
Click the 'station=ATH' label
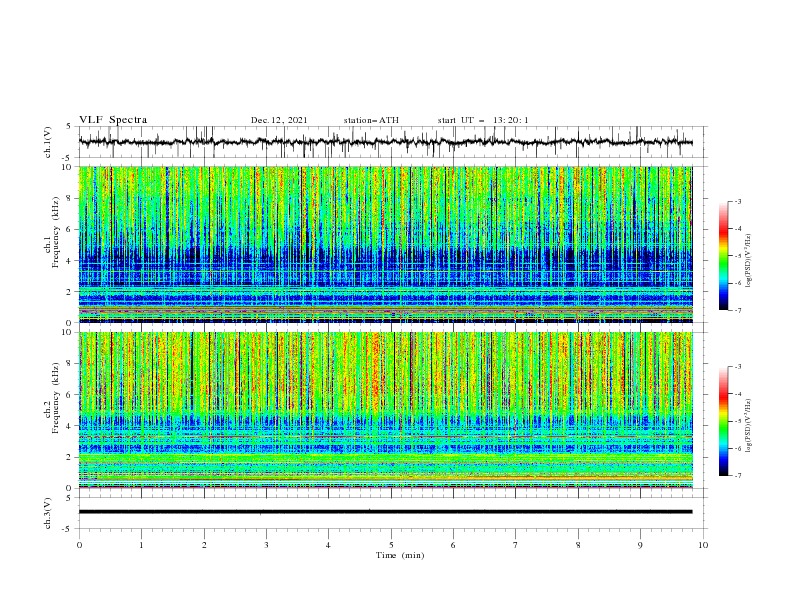pyautogui.click(x=371, y=120)
